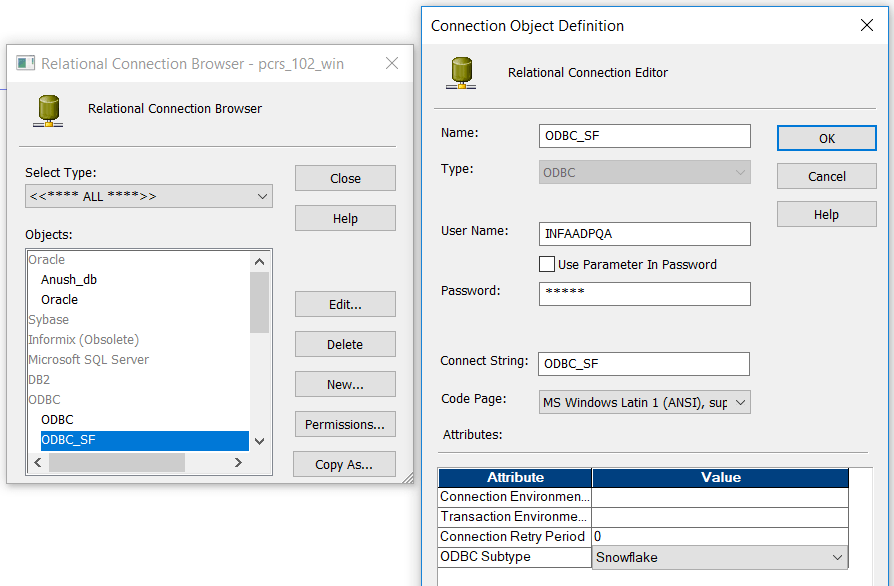Click inside the Password field

pos(644,293)
